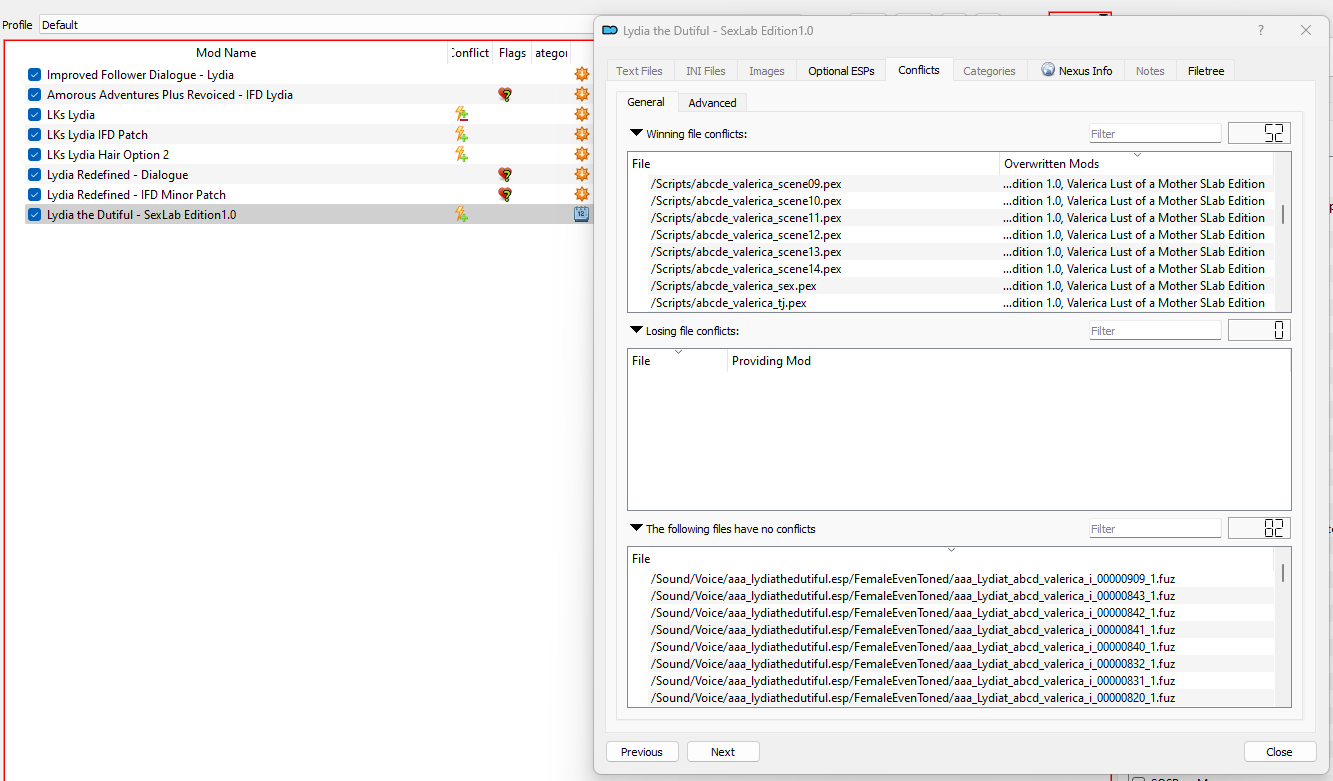Switch to the INI Files tab
This screenshot has width=1333, height=781.
706,71
